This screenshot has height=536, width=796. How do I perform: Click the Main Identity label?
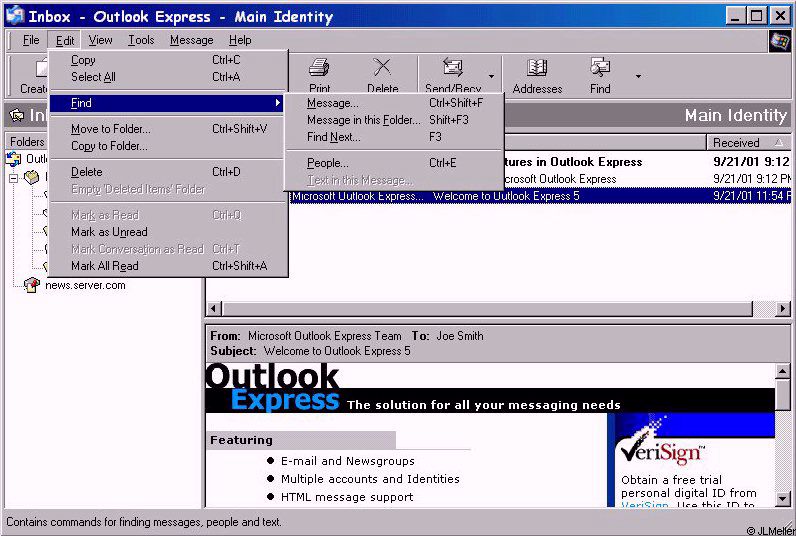pos(736,115)
